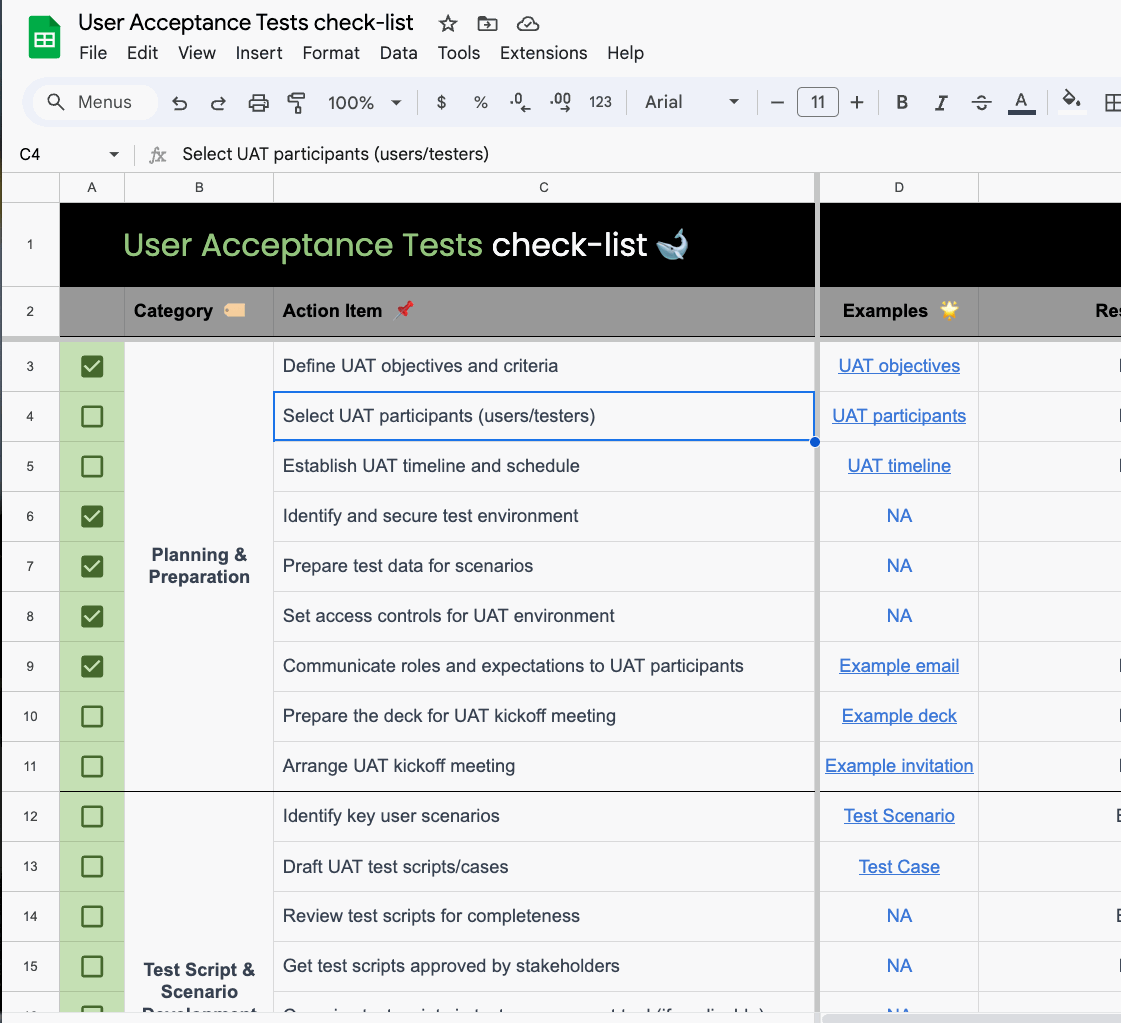Print the spreadsheet using printer icon
1121x1023 pixels.
tap(258, 103)
